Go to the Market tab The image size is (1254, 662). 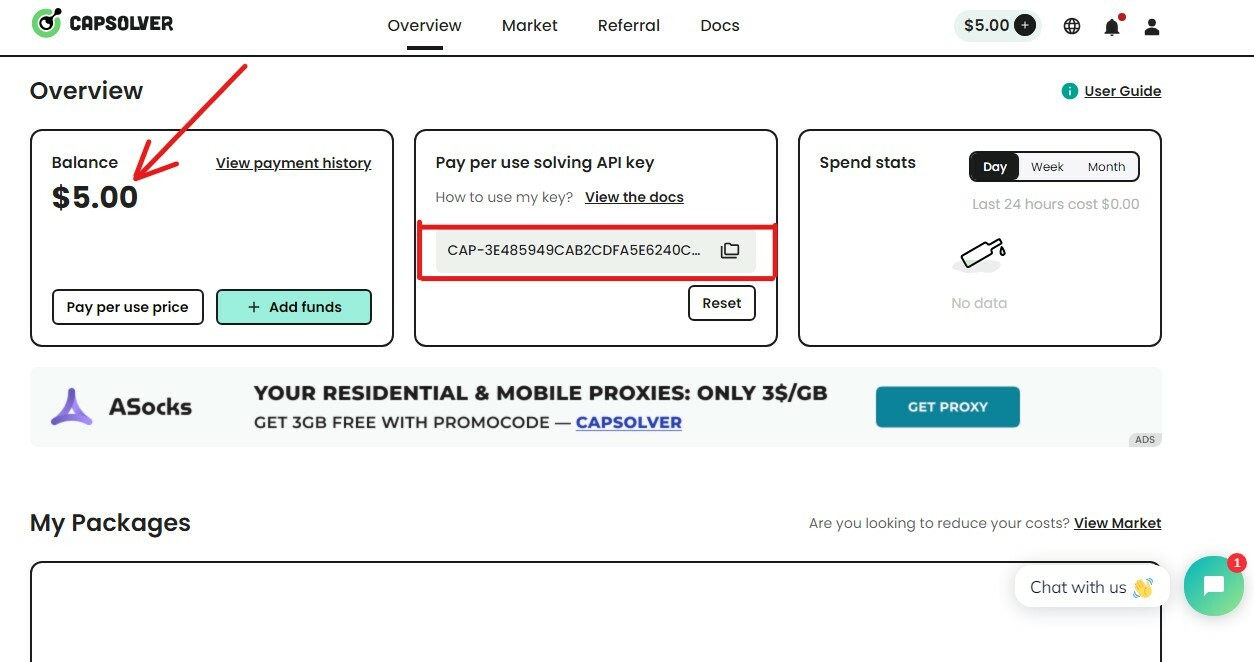530,26
